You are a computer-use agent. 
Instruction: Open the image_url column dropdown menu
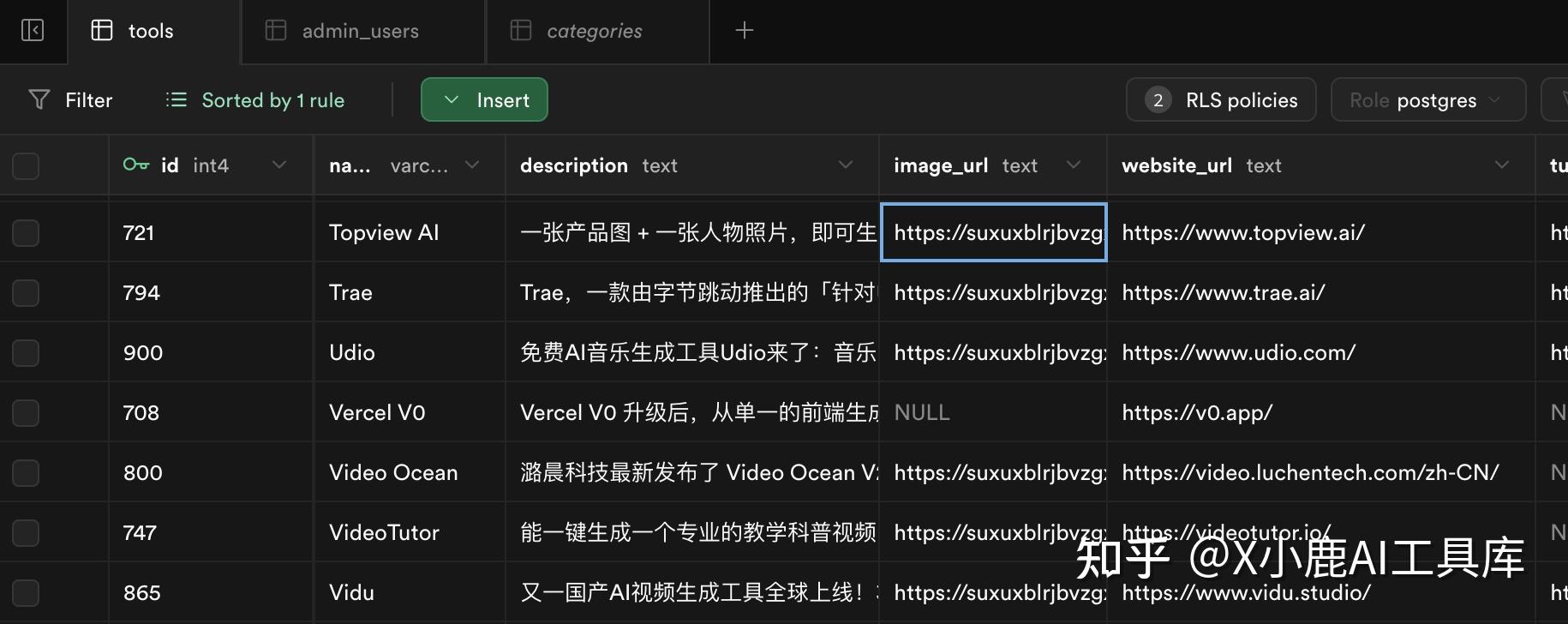(x=1074, y=165)
